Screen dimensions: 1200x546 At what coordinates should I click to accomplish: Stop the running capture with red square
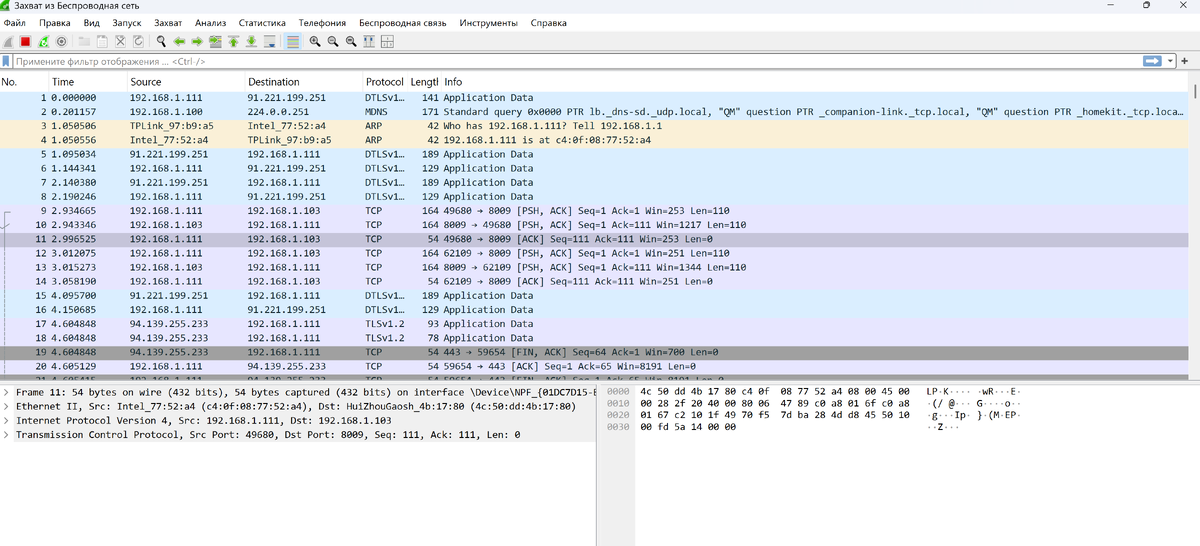[25, 42]
